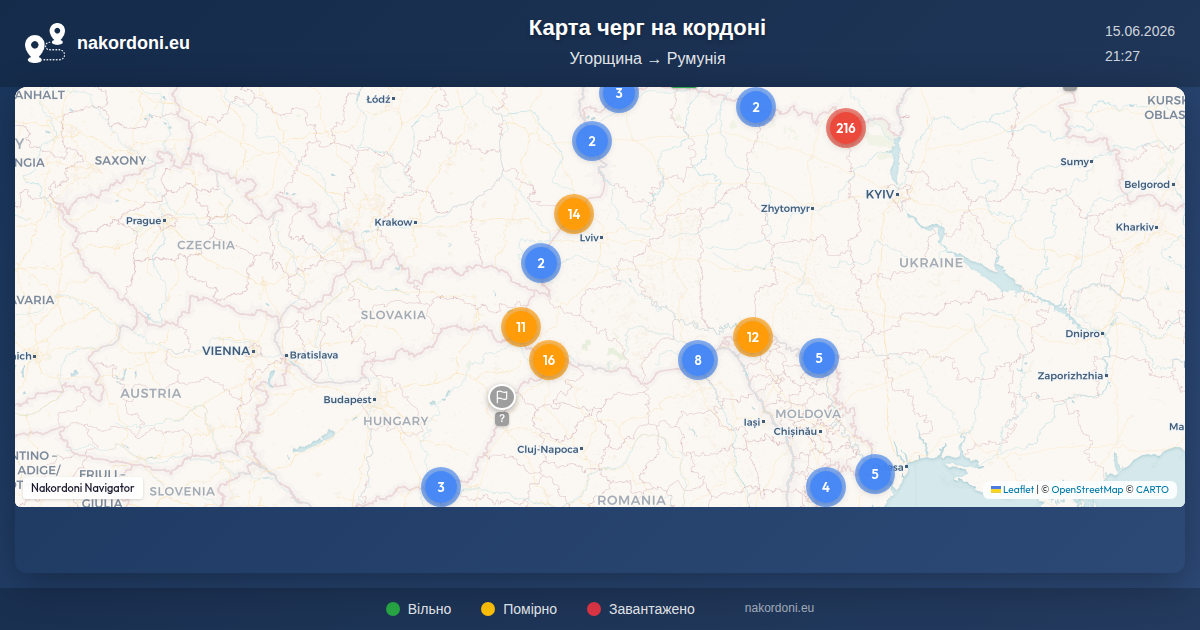Select the orange cluster marker numbered 11

(521, 327)
